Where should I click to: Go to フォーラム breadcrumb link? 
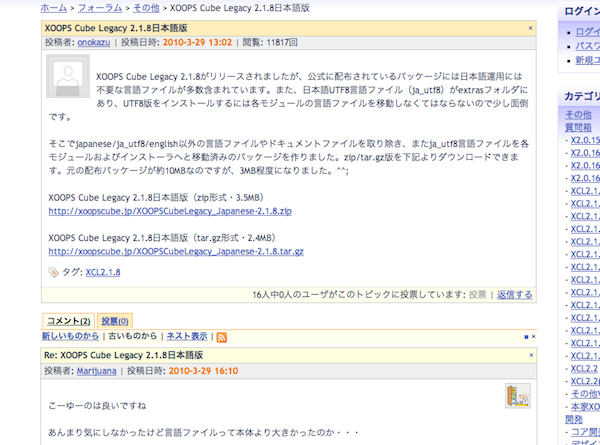[x=100, y=8]
